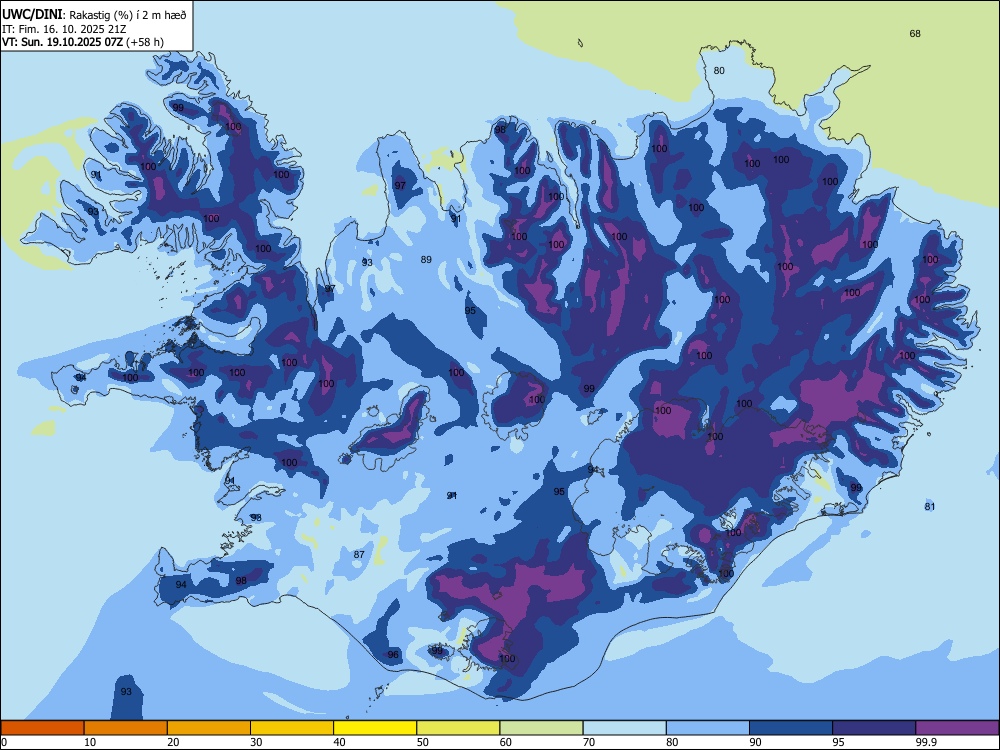Click the legend tick label 30

click(x=256, y=742)
